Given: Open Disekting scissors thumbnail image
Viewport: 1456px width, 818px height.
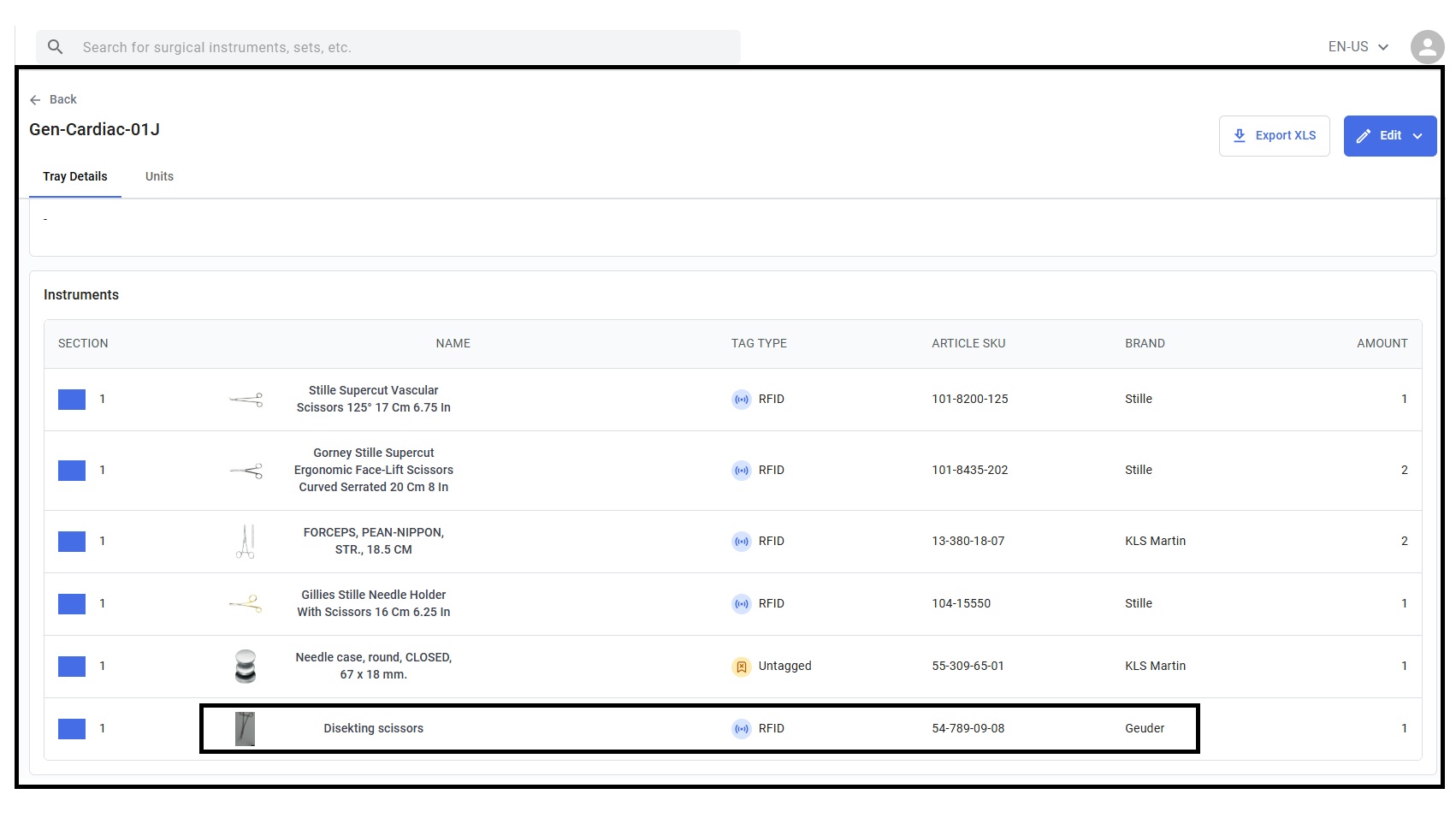Looking at the screenshot, I should tap(246, 729).
